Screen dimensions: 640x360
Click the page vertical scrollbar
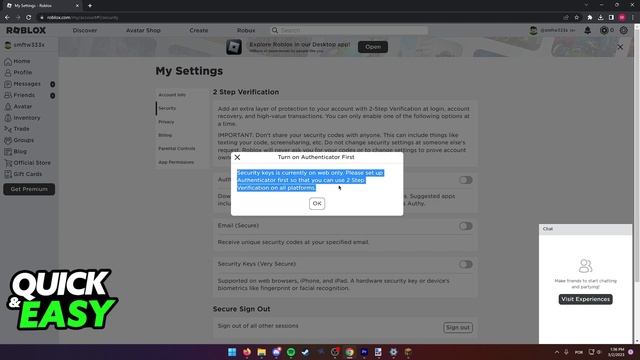tap(637, 155)
